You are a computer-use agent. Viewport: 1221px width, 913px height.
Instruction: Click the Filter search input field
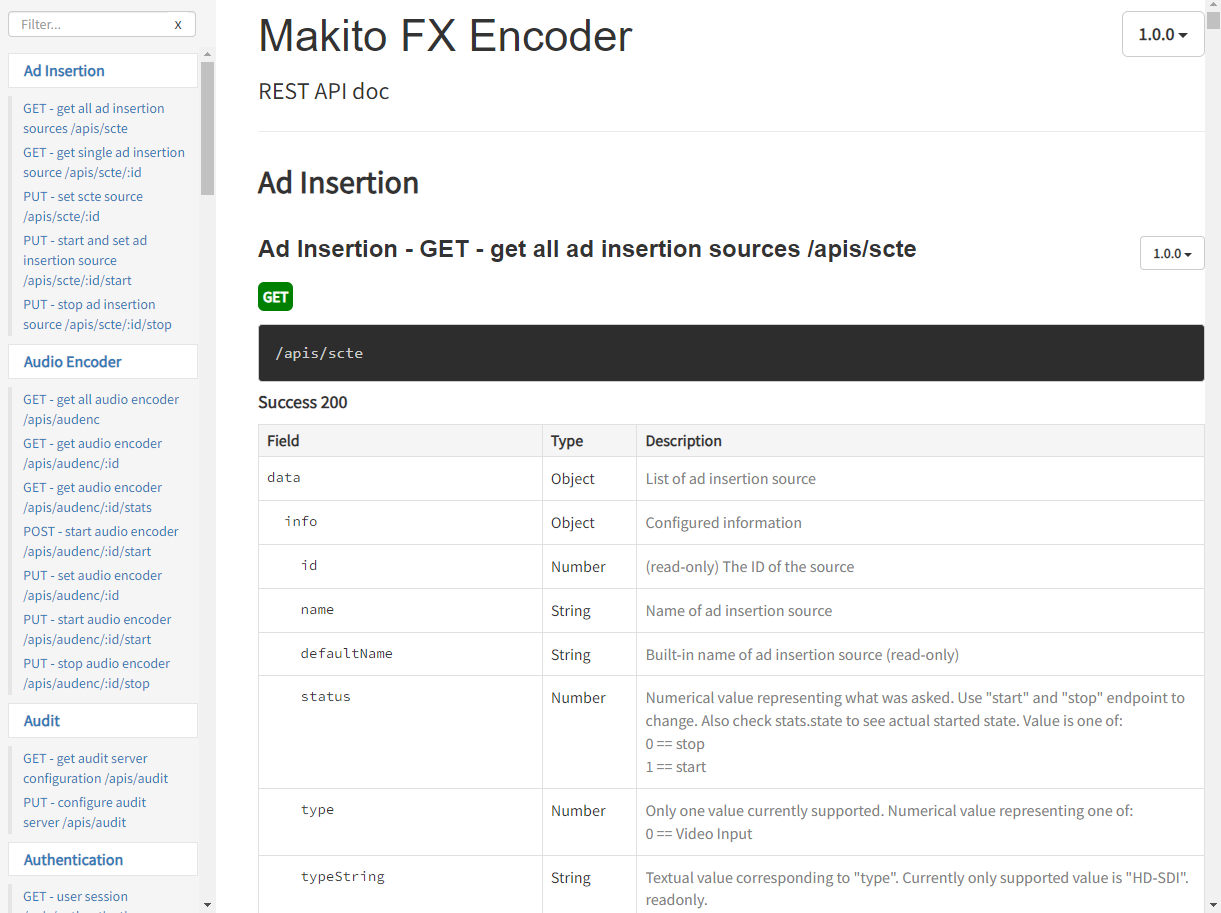[x=90, y=25]
